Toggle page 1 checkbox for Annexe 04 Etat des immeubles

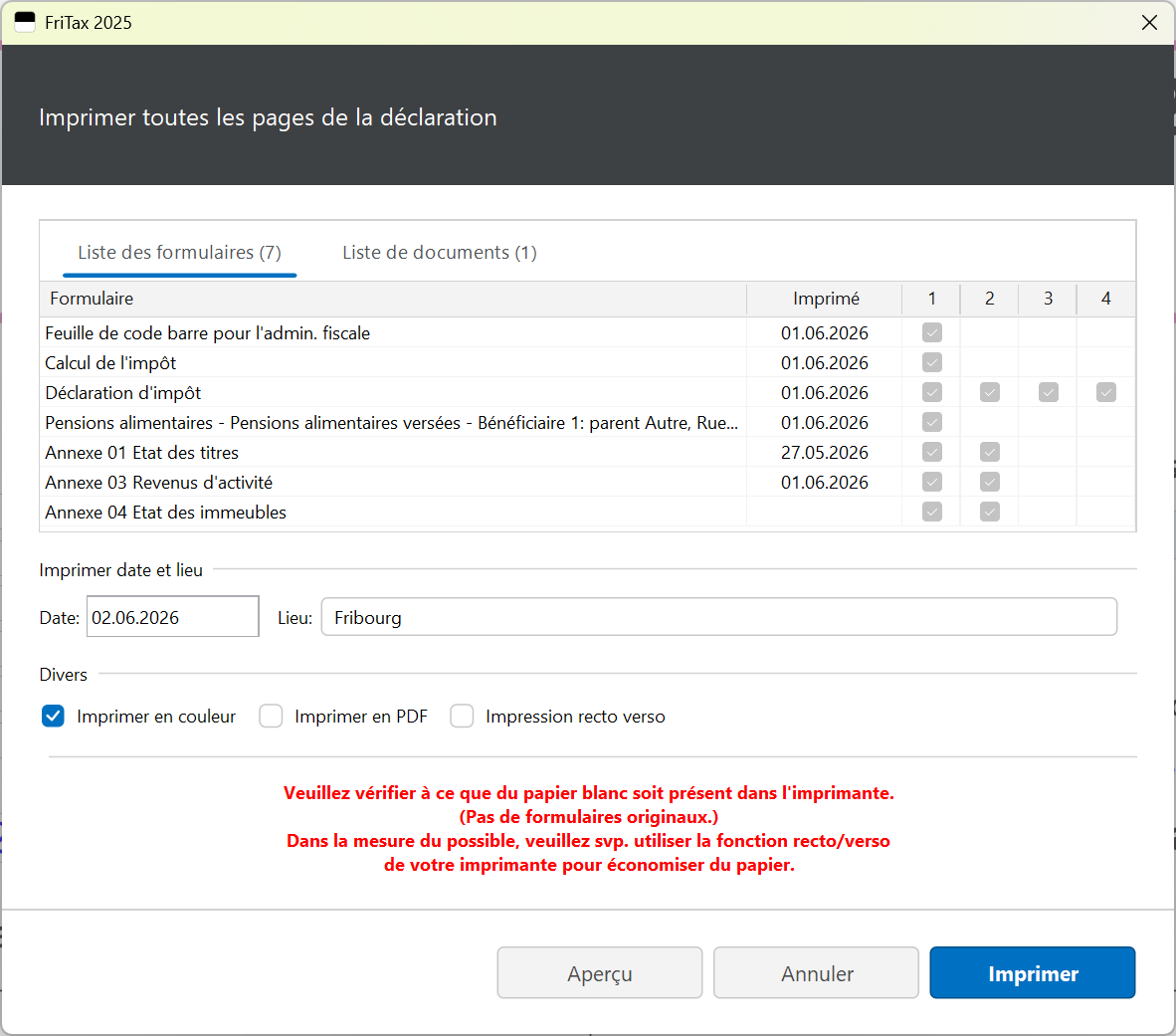click(932, 513)
